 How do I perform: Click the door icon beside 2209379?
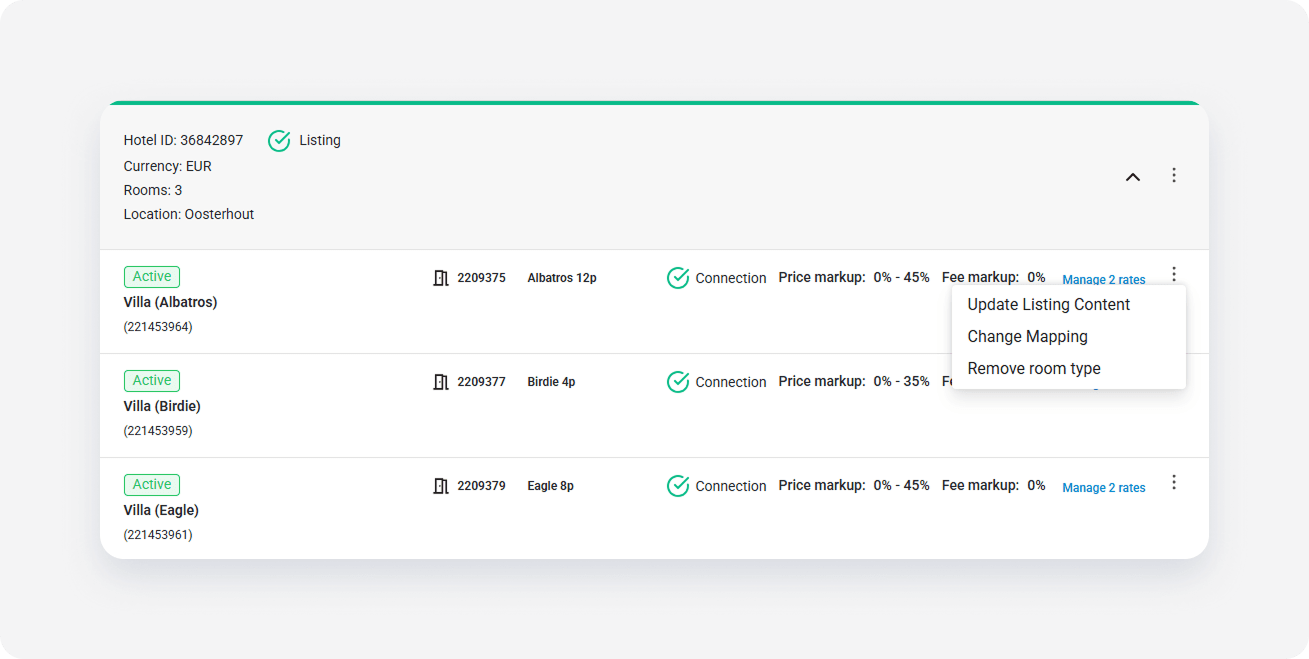[x=441, y=486]
